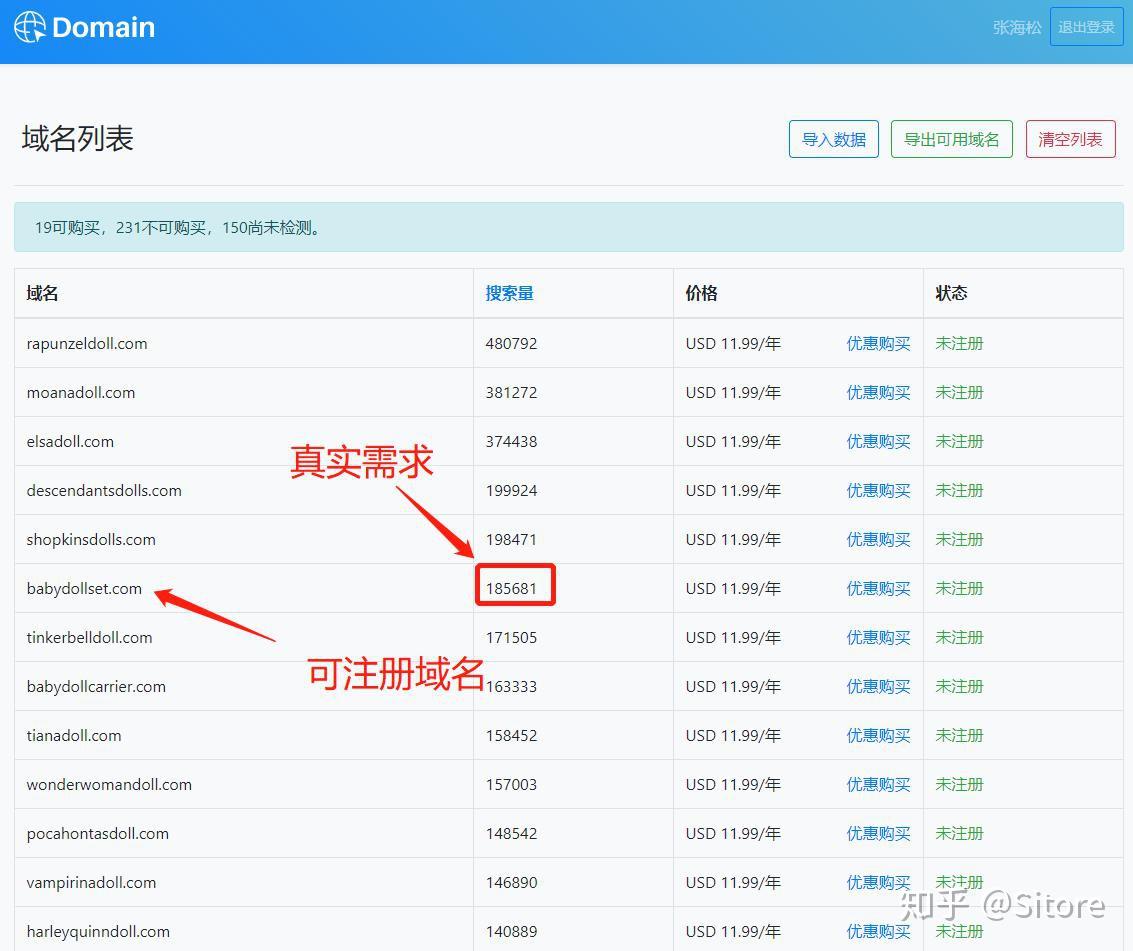The height and width of the screenshot is (951, 1133).
Task: Open the Domain brand title link
Action: point(103,27)
